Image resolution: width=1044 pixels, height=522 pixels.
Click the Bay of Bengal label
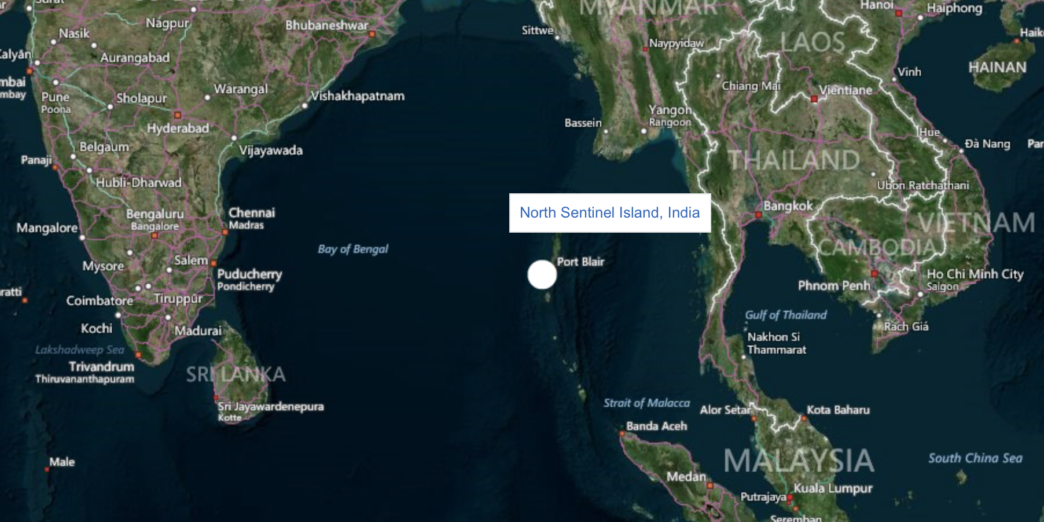point(353,250)
